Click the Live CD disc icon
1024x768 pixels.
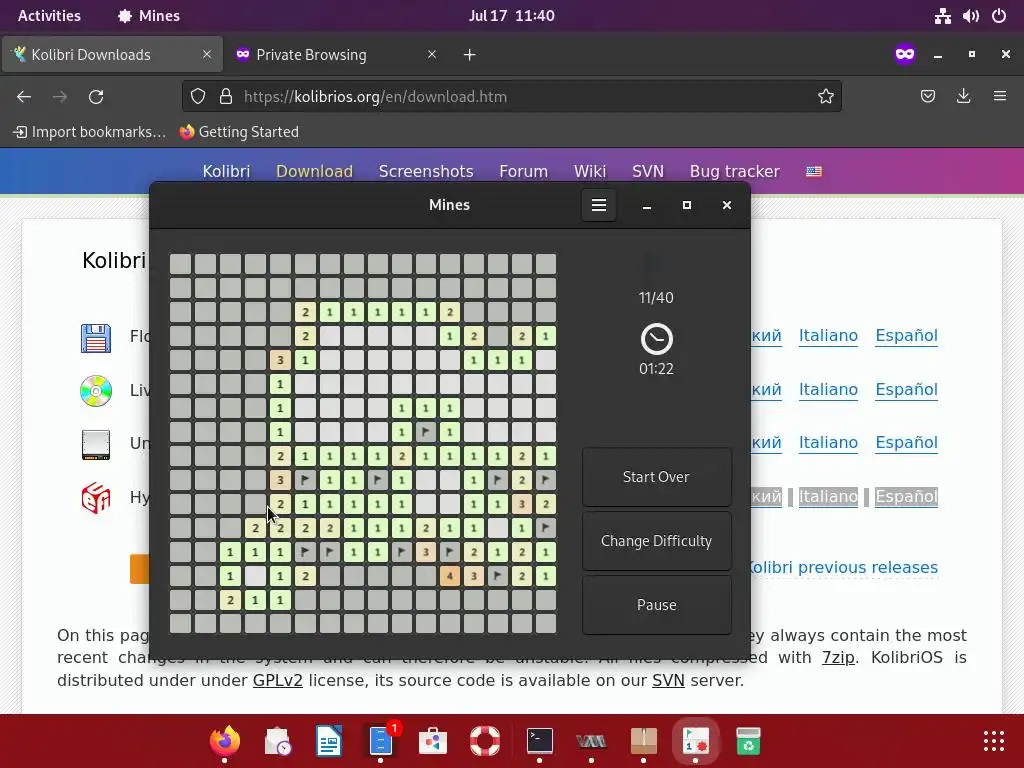point(96,391)
